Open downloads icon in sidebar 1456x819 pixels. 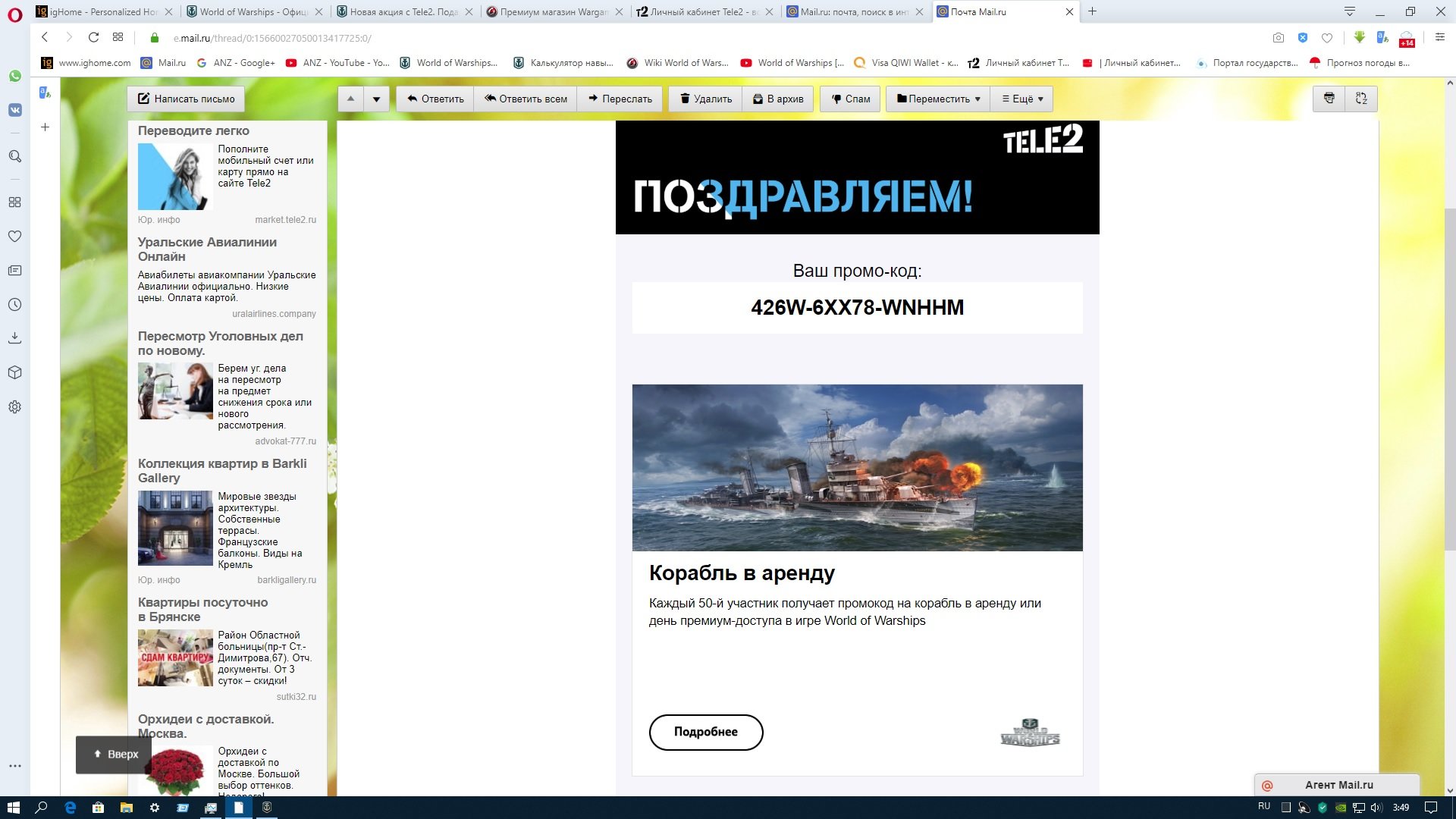[x=14, y=338]
